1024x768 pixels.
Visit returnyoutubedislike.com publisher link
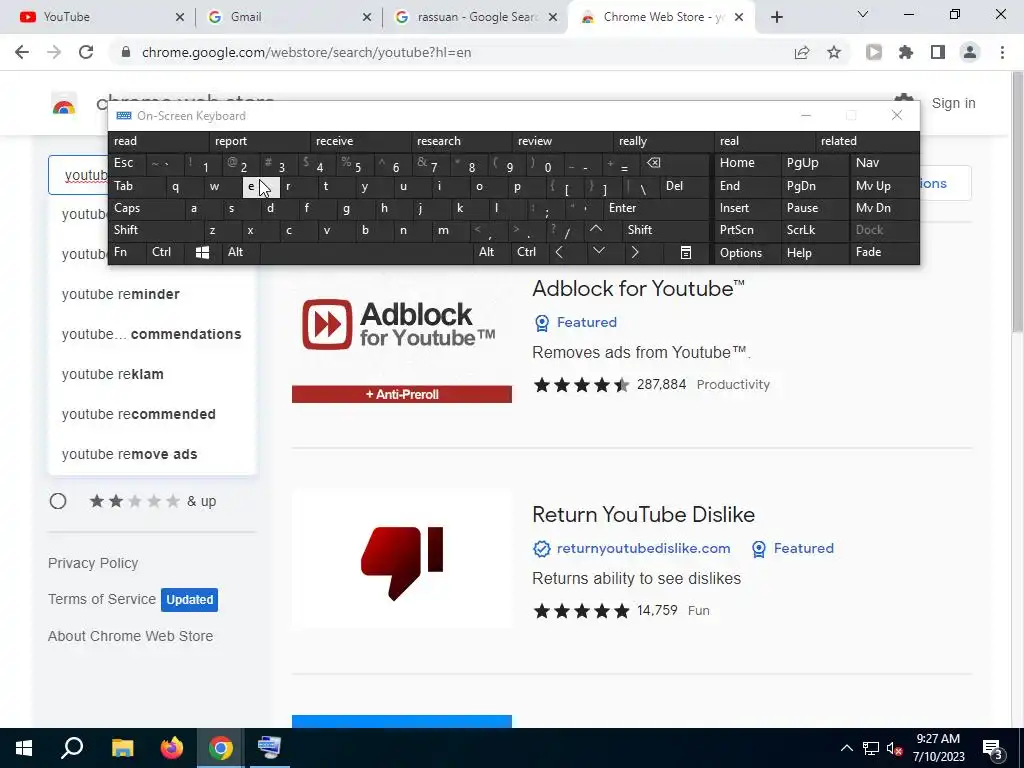point(643,548)
